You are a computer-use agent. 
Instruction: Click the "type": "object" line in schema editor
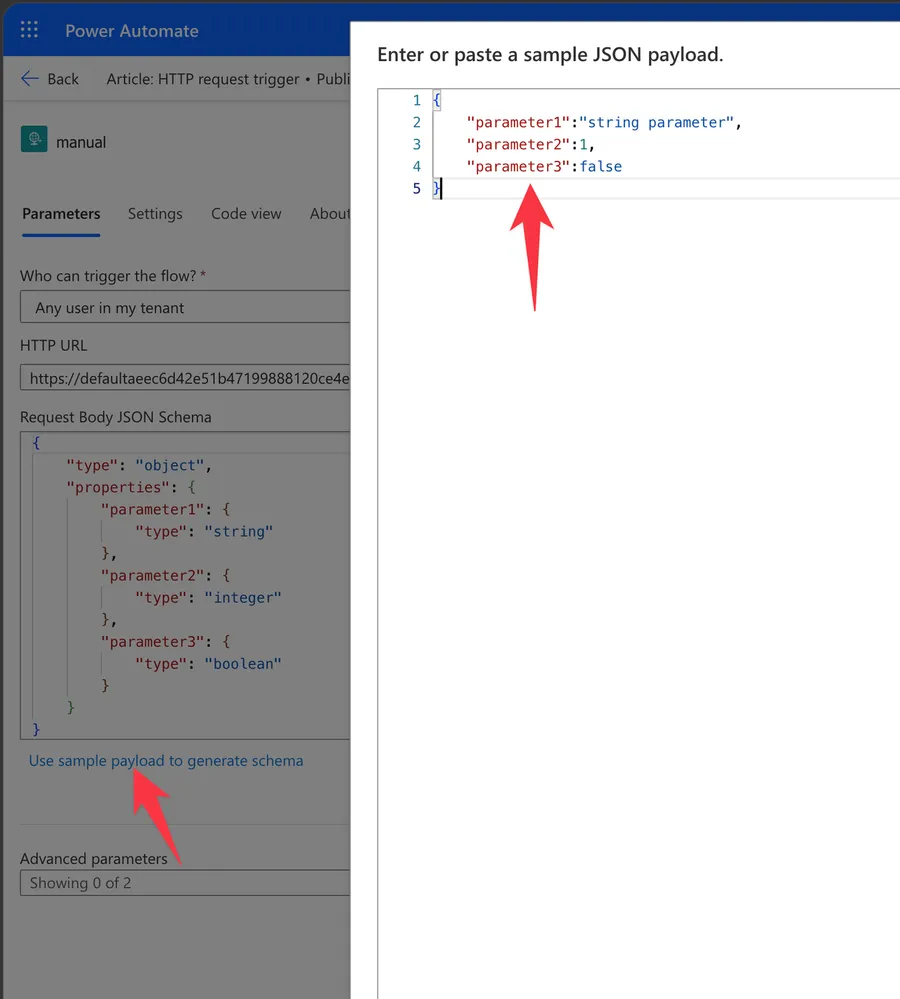tap(139, 465)
